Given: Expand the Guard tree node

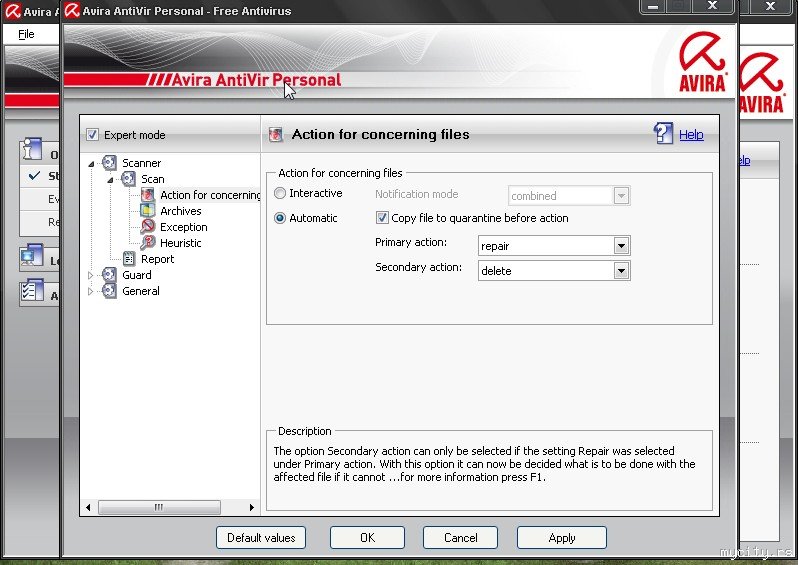Looking at the screenshot, I should click(x=91, y=275).
